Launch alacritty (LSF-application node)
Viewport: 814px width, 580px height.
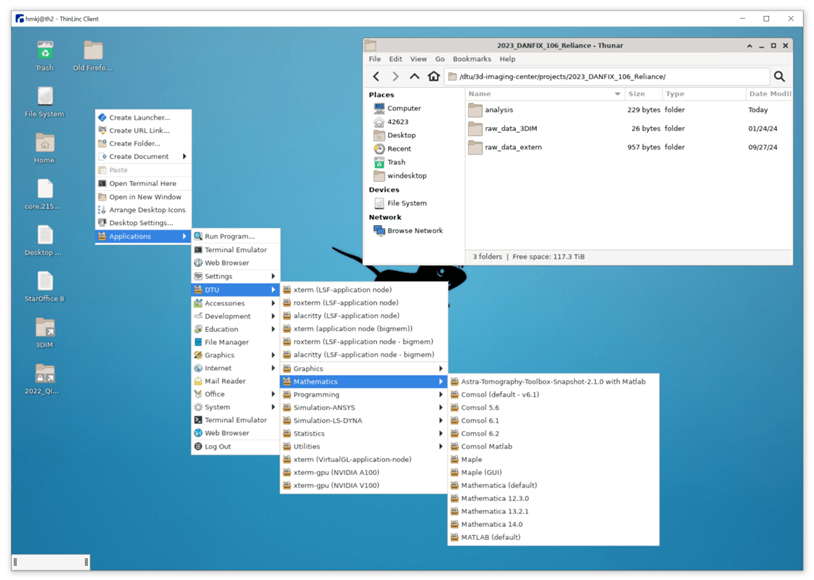363,316
